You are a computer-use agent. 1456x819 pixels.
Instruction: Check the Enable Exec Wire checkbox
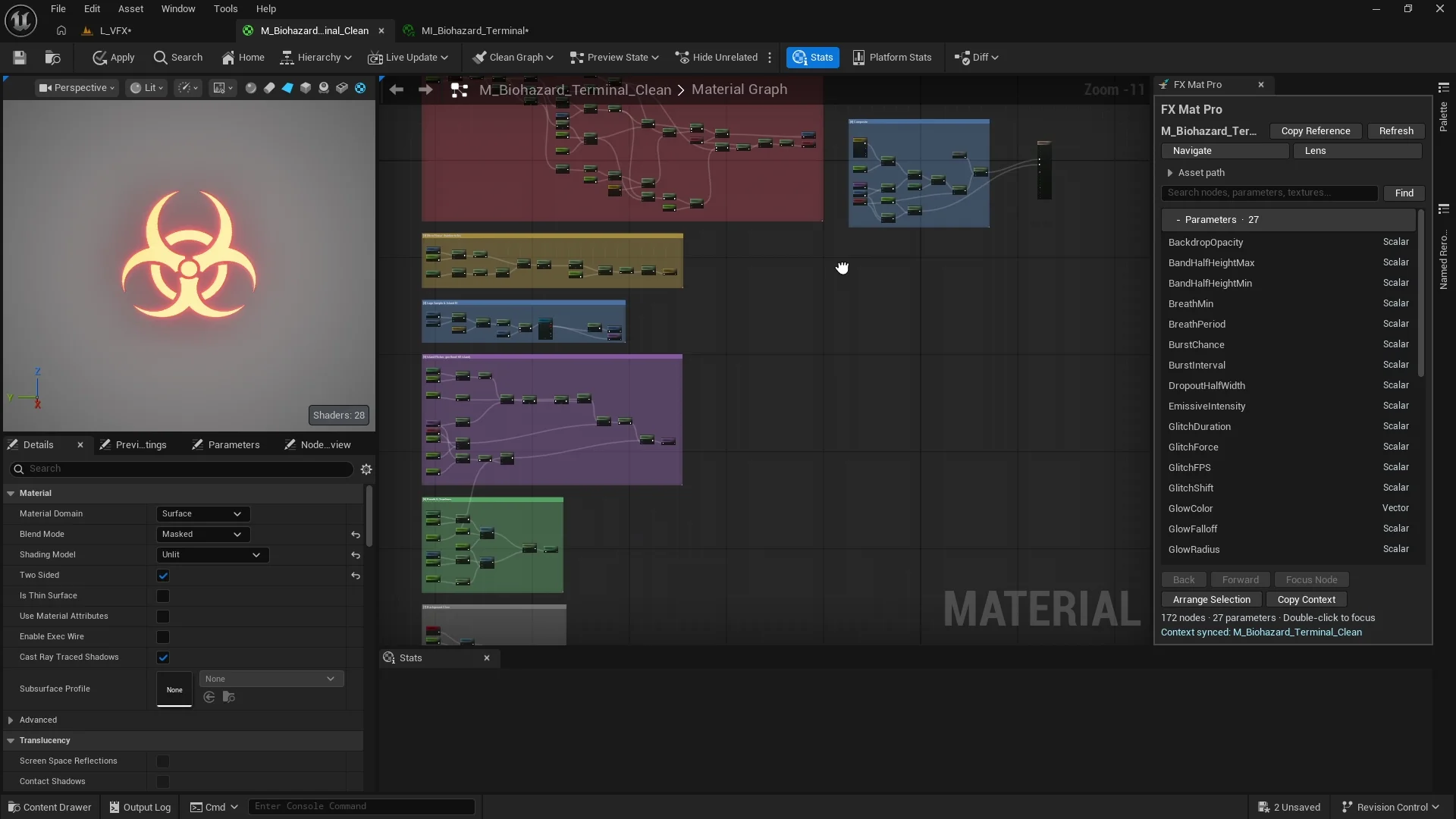pos(163,637)
